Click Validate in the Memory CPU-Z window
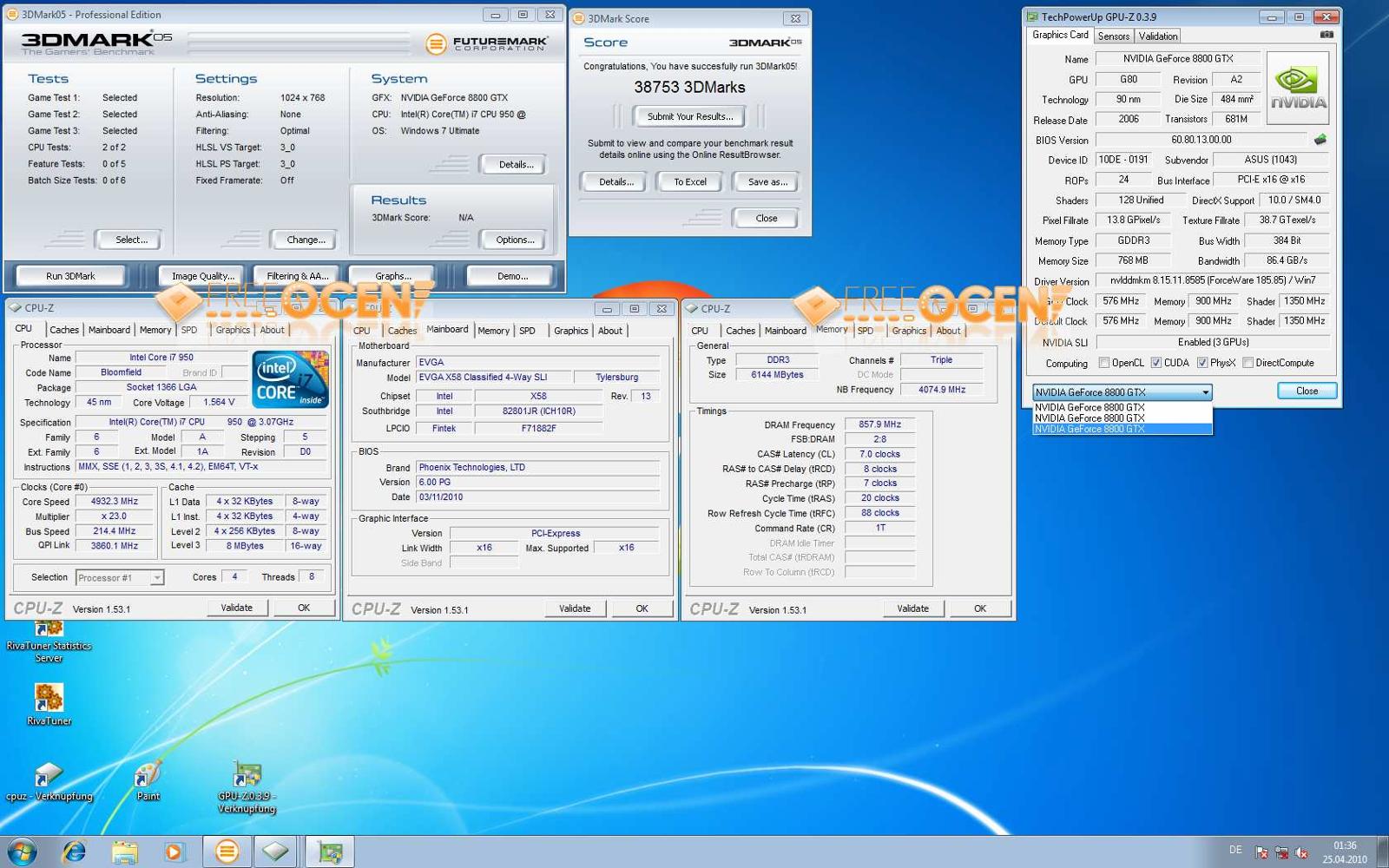1389x868 pixels. click(912, 608)
